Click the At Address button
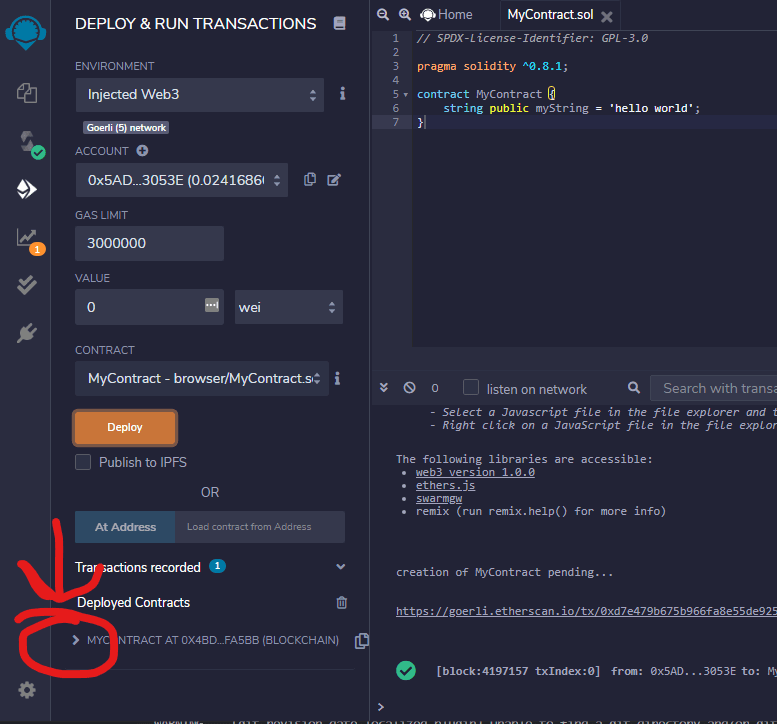 (125, 527)
